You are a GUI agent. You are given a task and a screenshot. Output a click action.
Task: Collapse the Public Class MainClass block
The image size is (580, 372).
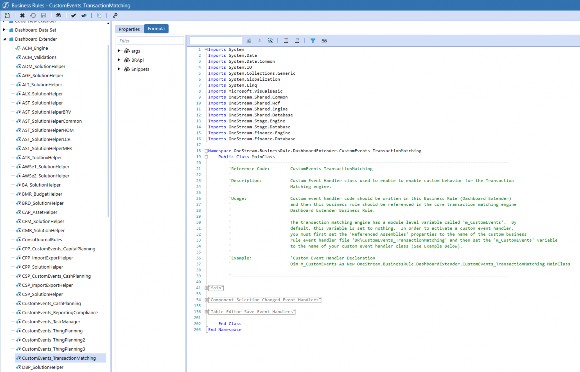(206, 156)
